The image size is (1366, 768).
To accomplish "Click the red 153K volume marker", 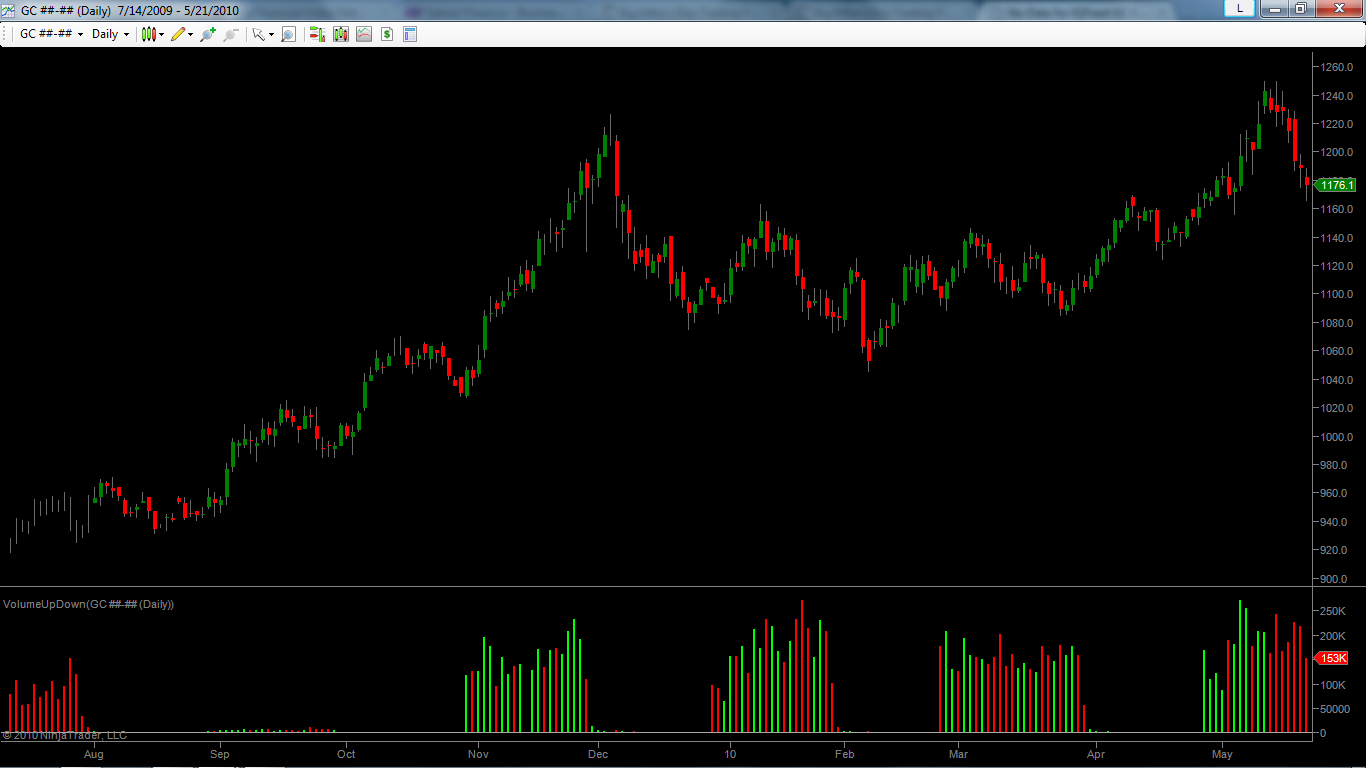I will tap(1333, 658).
